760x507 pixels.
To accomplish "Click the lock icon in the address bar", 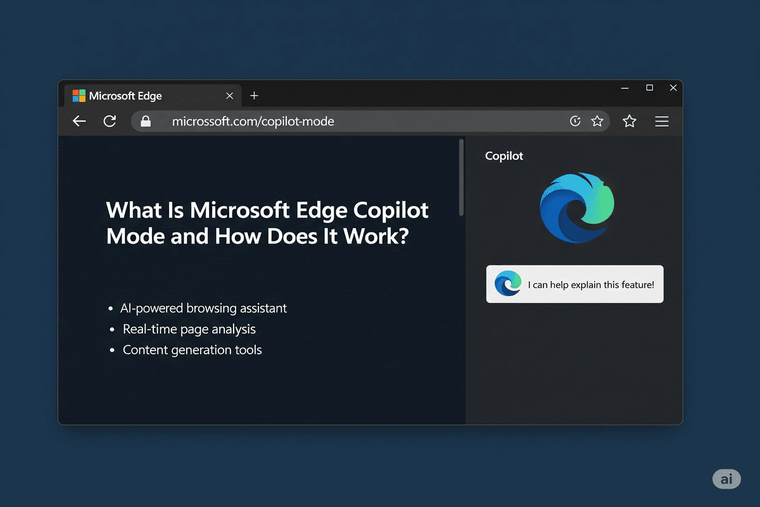I will (x=146, y=121).
